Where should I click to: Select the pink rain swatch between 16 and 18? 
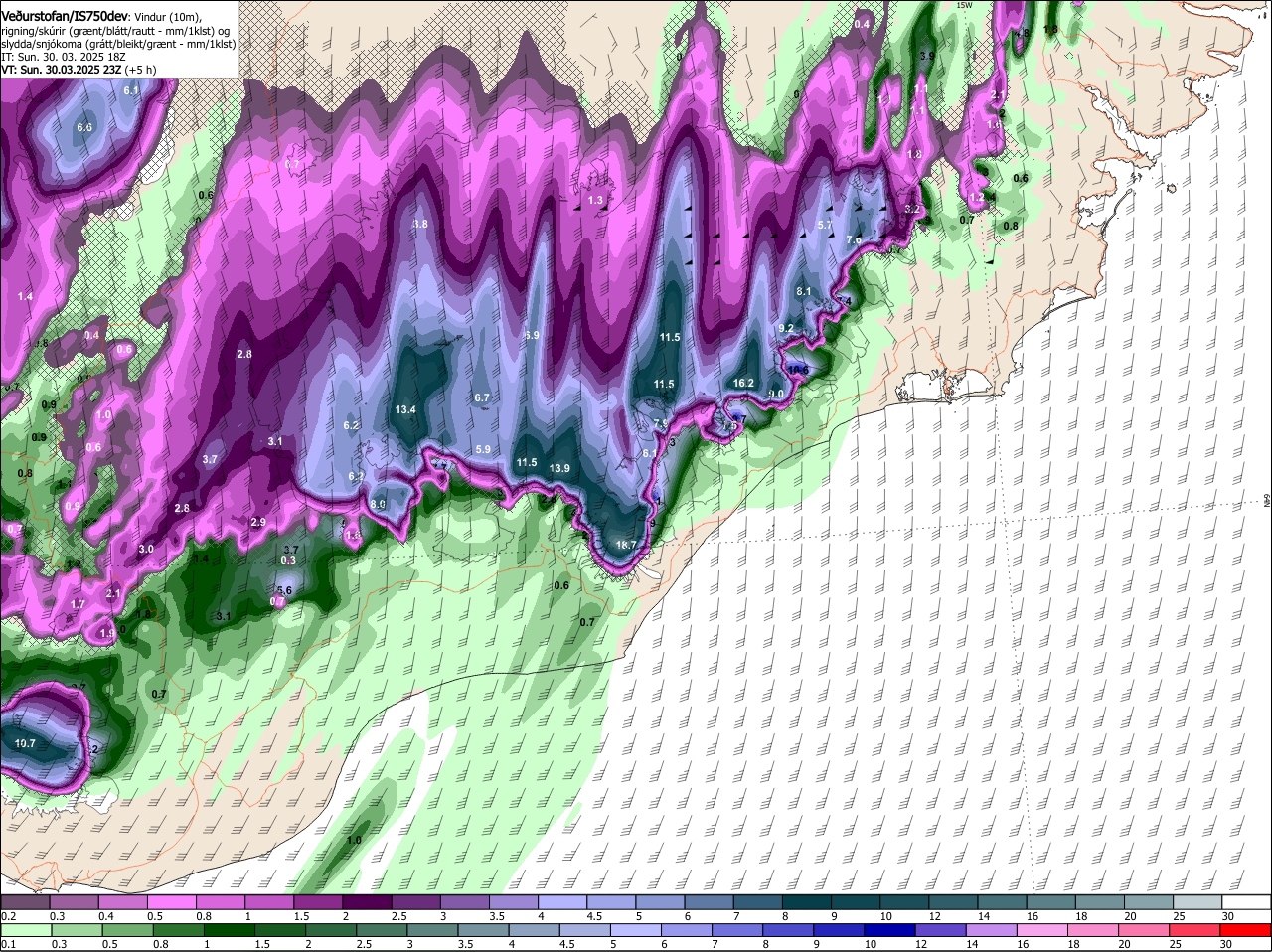(1044, 931)
